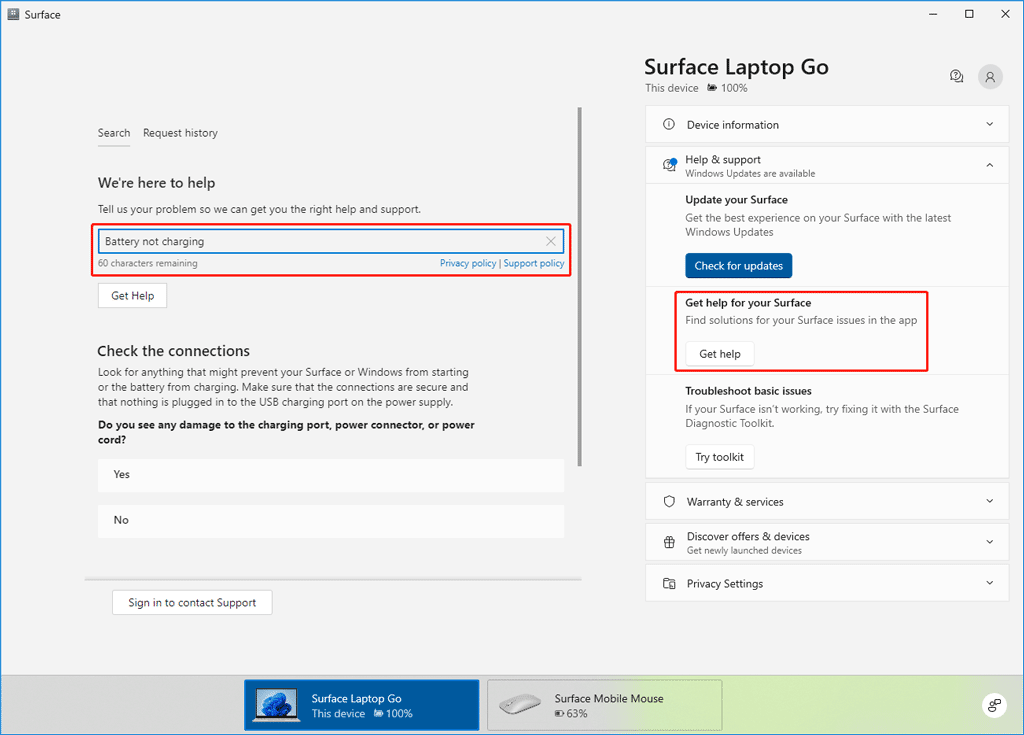The width and height of the screenshot is (1024, 735).
Task: Click Get help button in Help & support
Action: [x=720, y=353]
